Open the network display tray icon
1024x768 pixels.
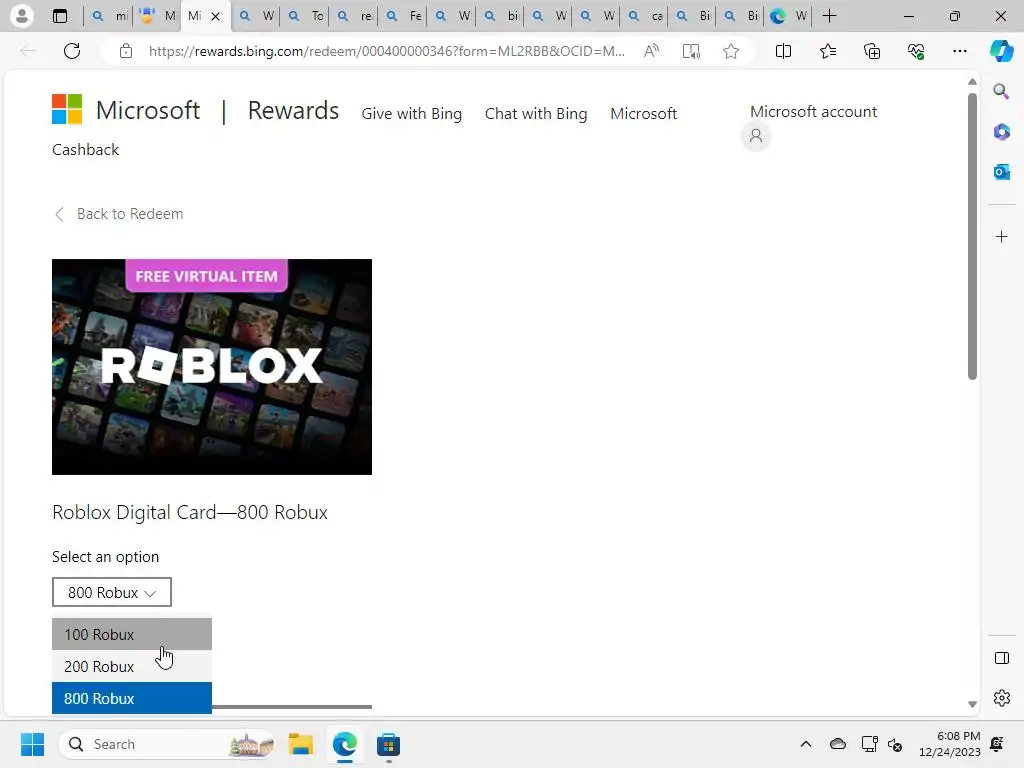(x=869, y=744)
